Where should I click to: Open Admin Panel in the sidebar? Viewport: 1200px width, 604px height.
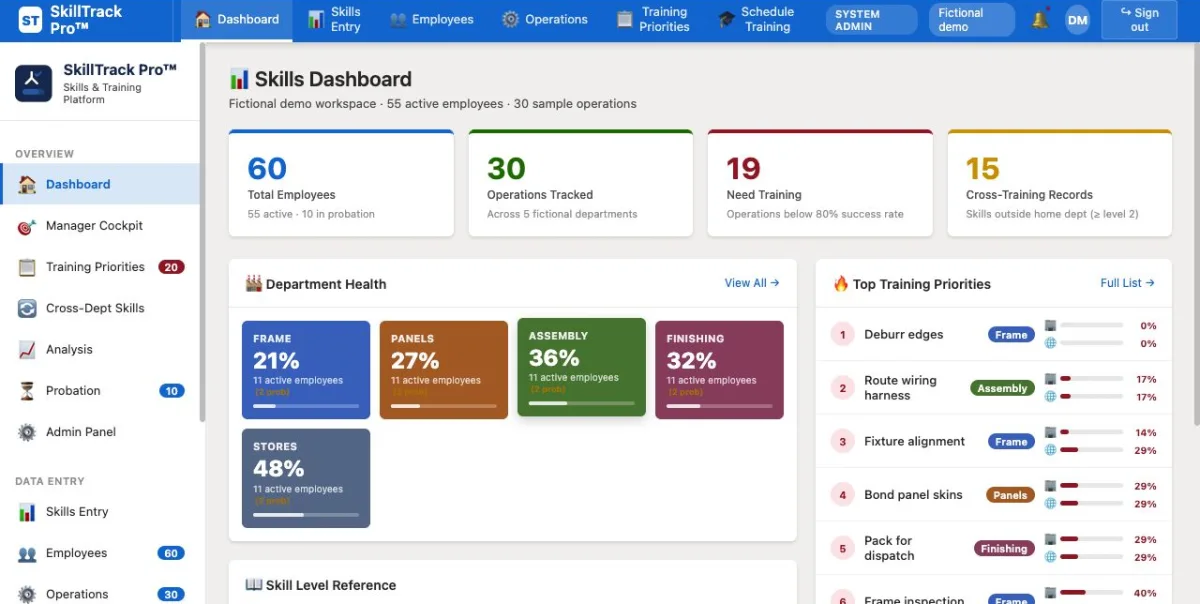coord(100,432)
